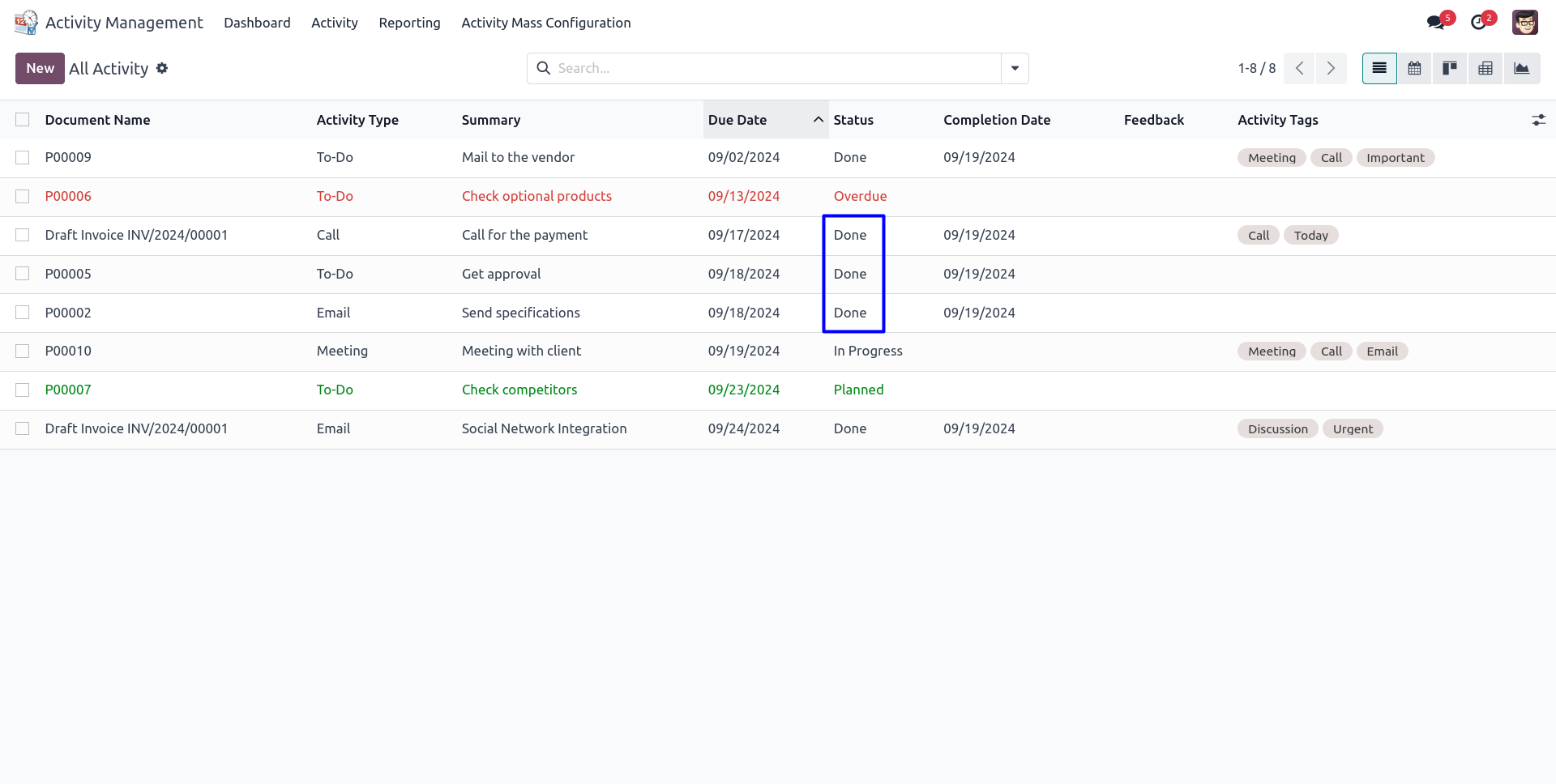
Task: Go to next page of records
Action: tap(1331, 69)
